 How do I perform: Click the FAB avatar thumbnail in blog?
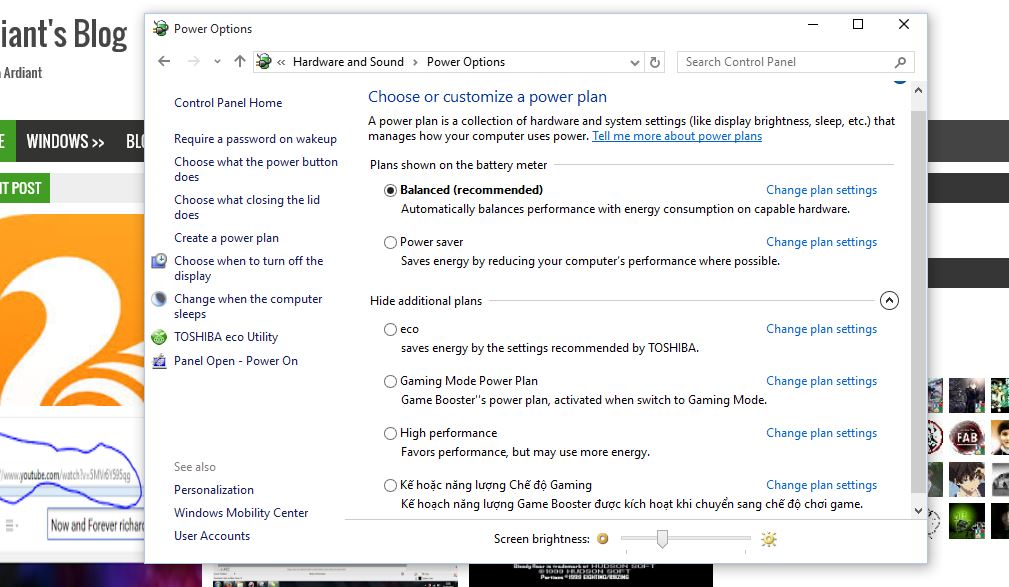(x=967, y=436)
